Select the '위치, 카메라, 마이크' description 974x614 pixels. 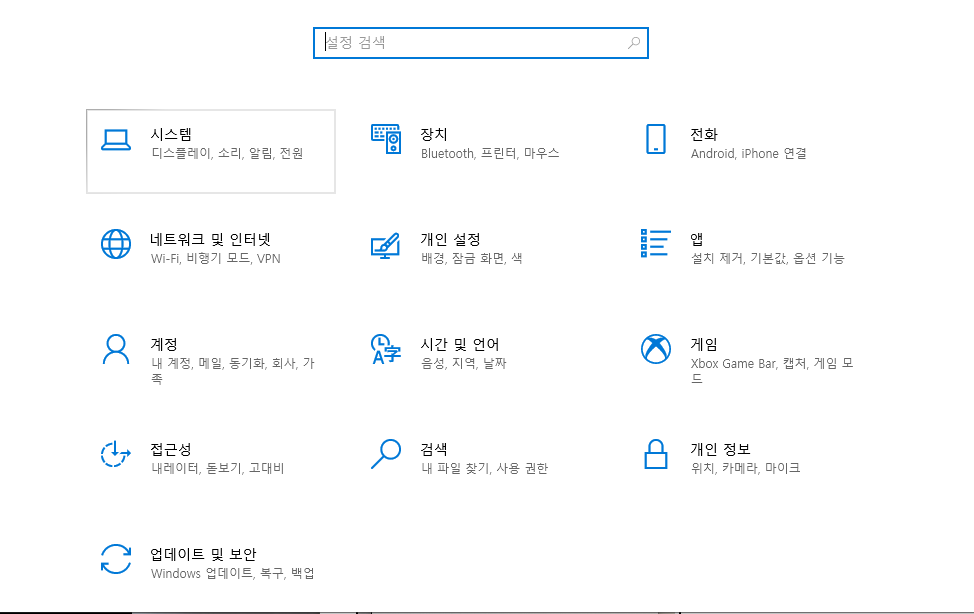pyautogui.click(x=745, y=469)
